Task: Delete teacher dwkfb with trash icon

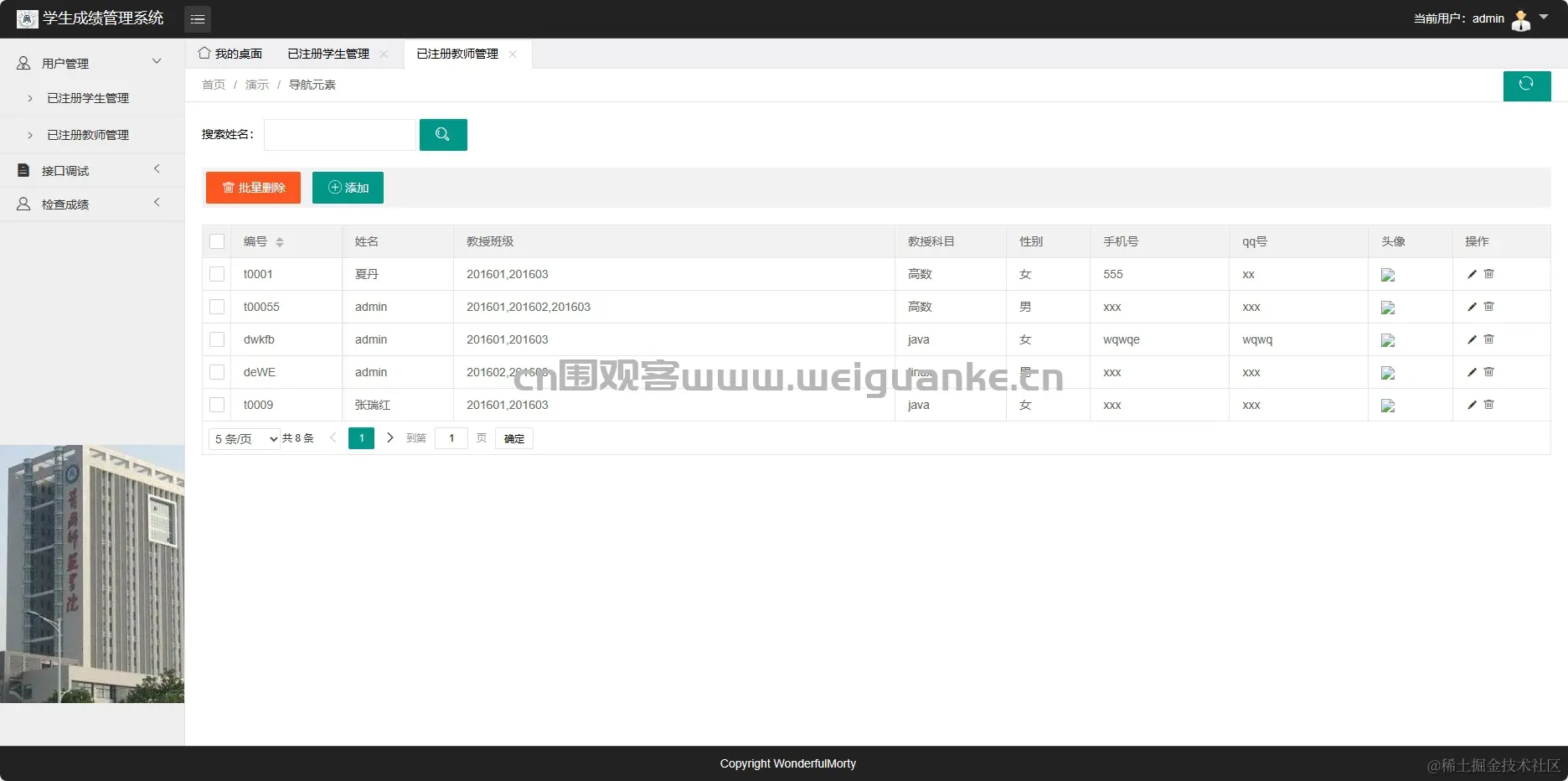Action: pyautogui.click(x=1488, y=339)
